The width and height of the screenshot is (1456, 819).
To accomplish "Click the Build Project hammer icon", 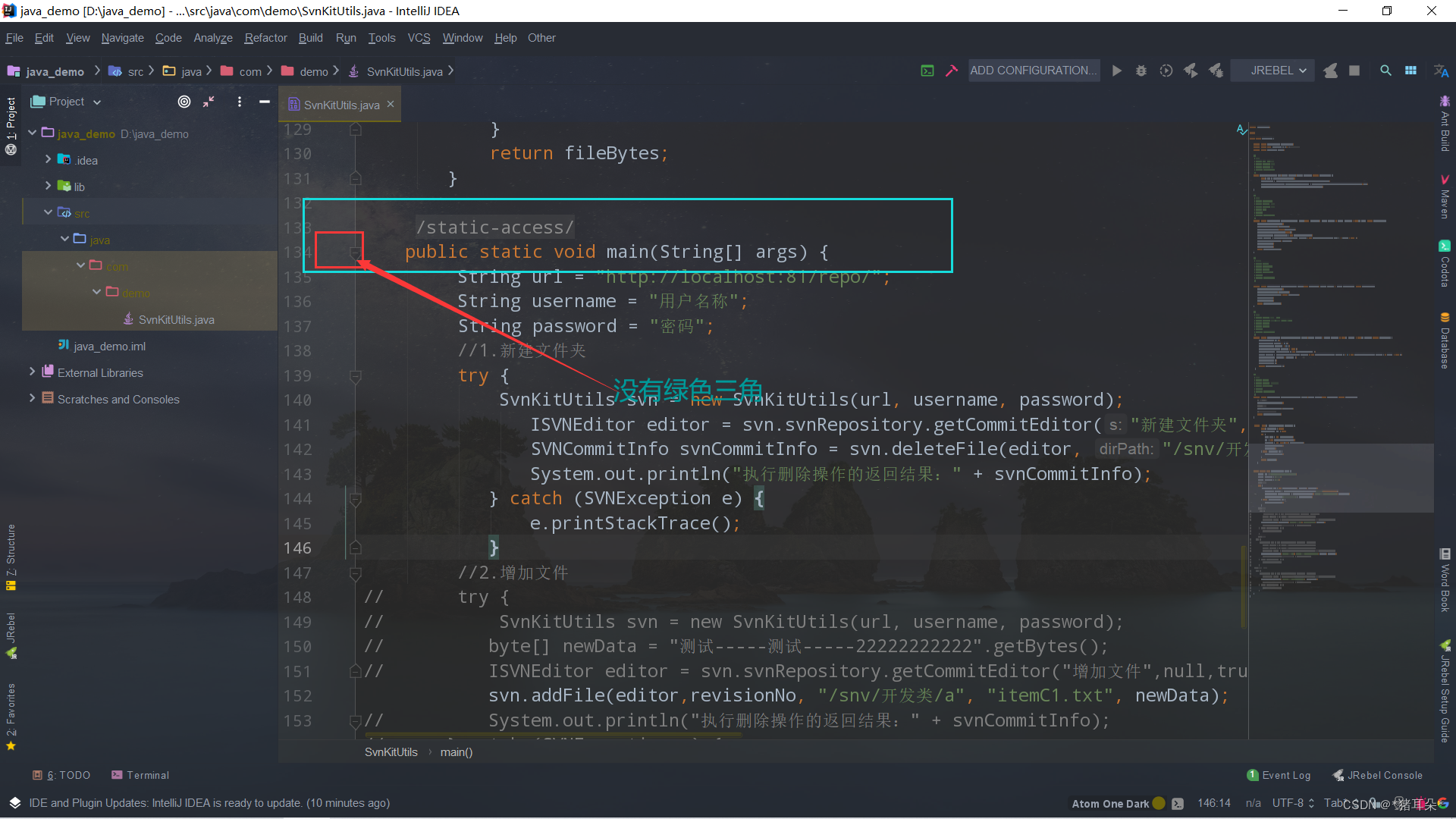I will tap(951, 71).
